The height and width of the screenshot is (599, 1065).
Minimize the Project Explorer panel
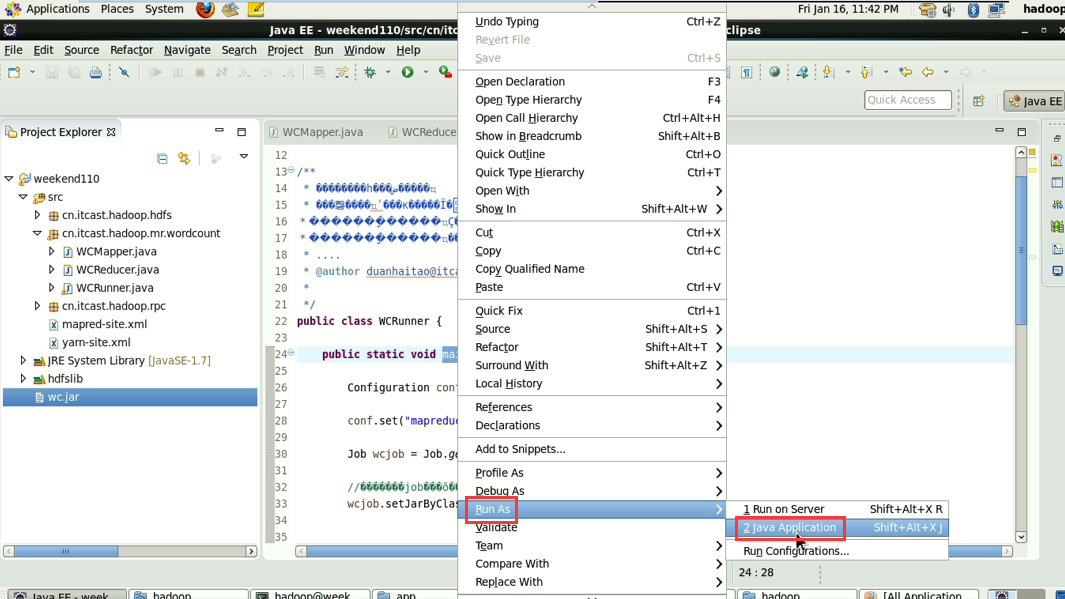click(x=219, y=130)
